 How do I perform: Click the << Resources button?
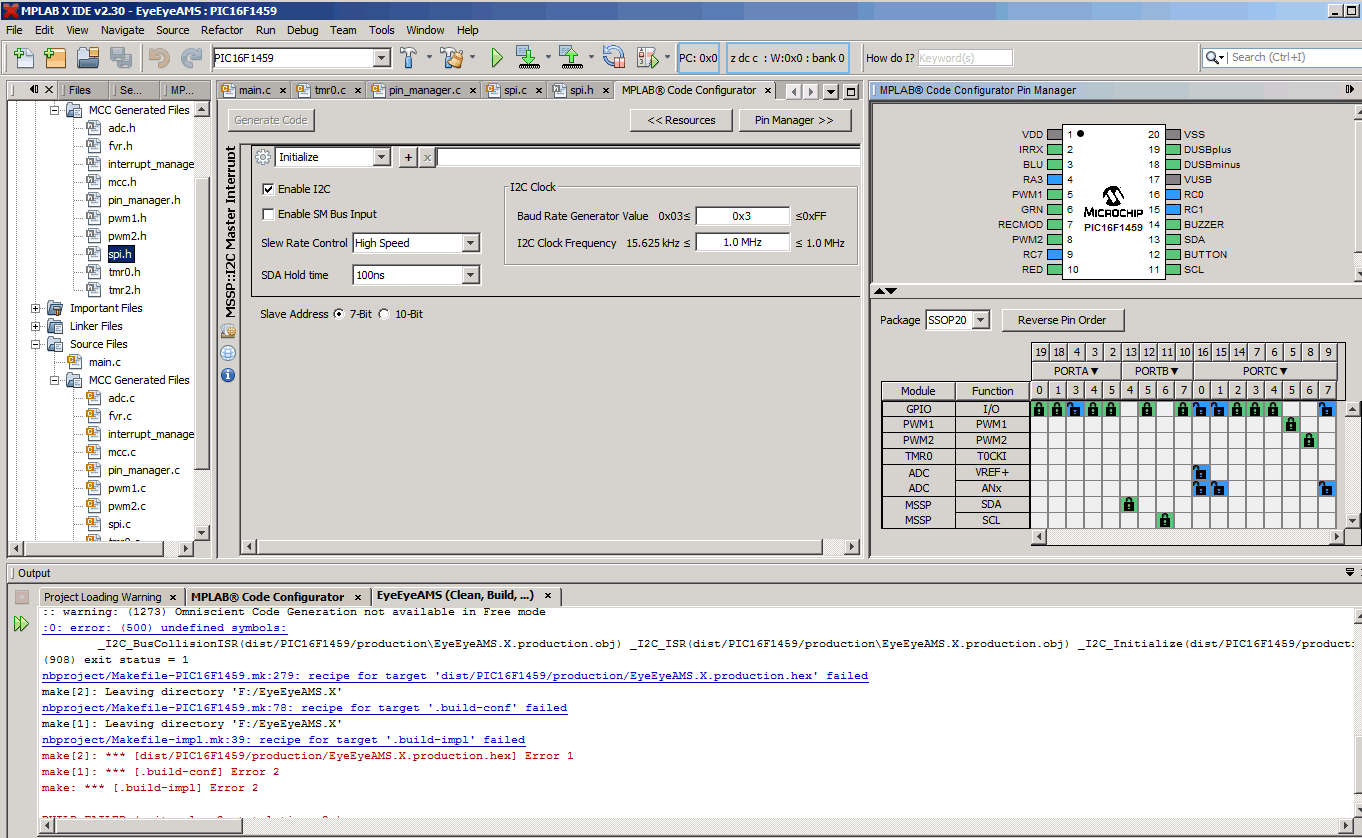[682, 120]
